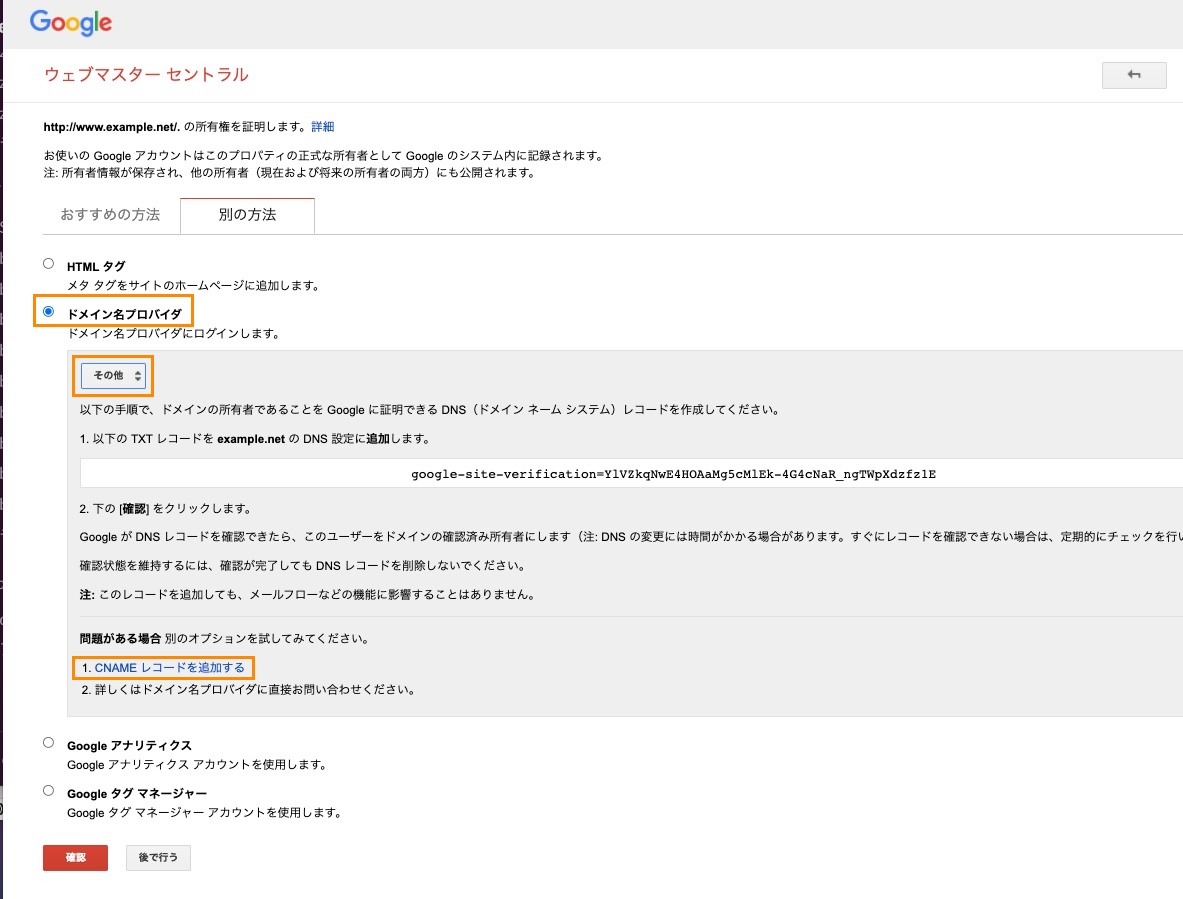Click the メタ タグをサイトのホームページに追加します text
Screen dimensions: 1183x899
pos(195,286)
